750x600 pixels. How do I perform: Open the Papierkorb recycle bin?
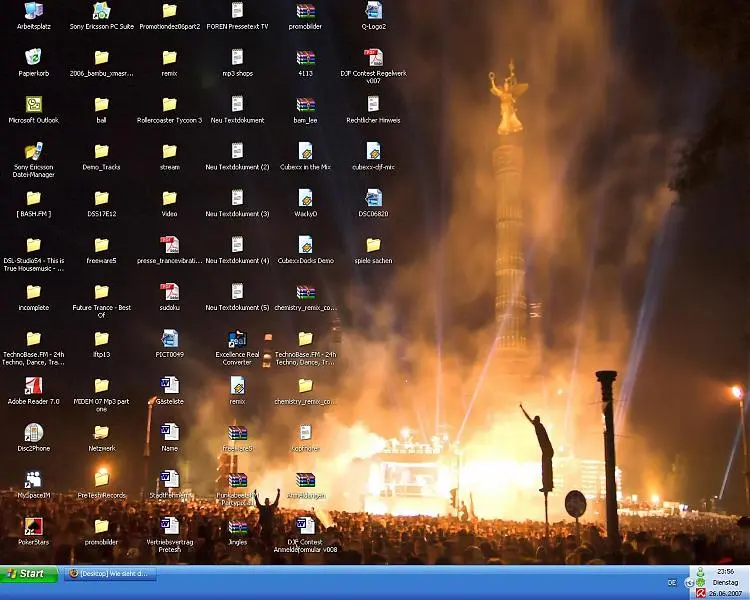pyautogui.click(x=33, y=57)
